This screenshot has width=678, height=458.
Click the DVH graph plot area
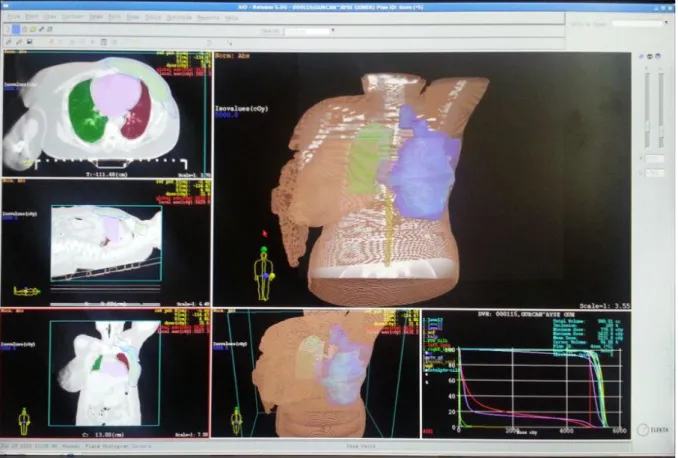pyautogui.click(x=540, y=388)
